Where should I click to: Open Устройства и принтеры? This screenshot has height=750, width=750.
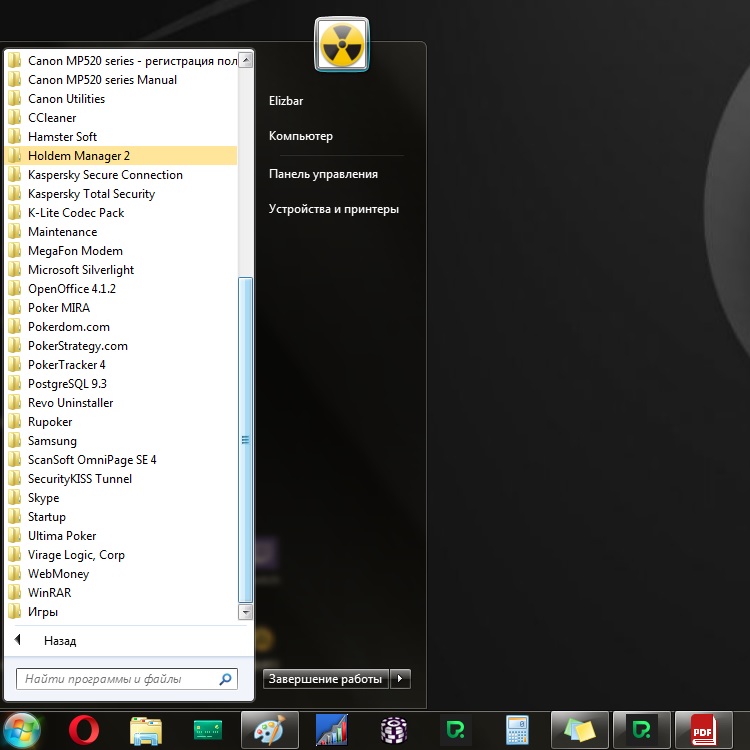click(x=334, y=209)
